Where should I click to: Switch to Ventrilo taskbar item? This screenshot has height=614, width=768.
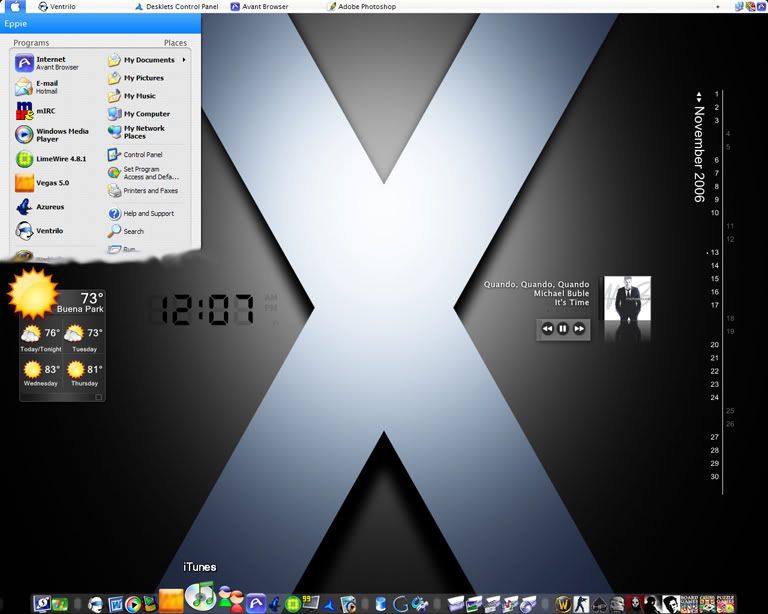click(56, 6)
